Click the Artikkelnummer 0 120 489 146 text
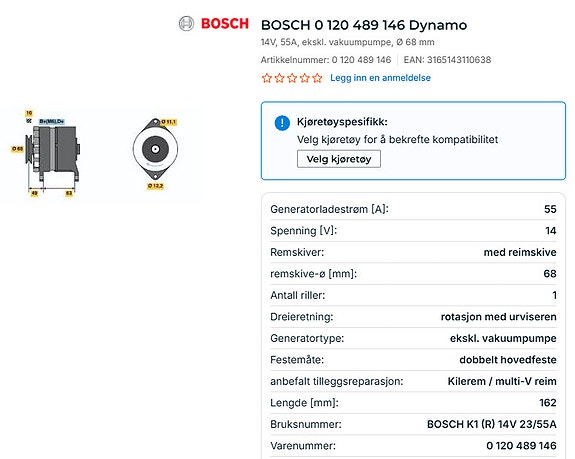This screenshot has width=575, height=459. pyautogui.click(x=326, y=60)
